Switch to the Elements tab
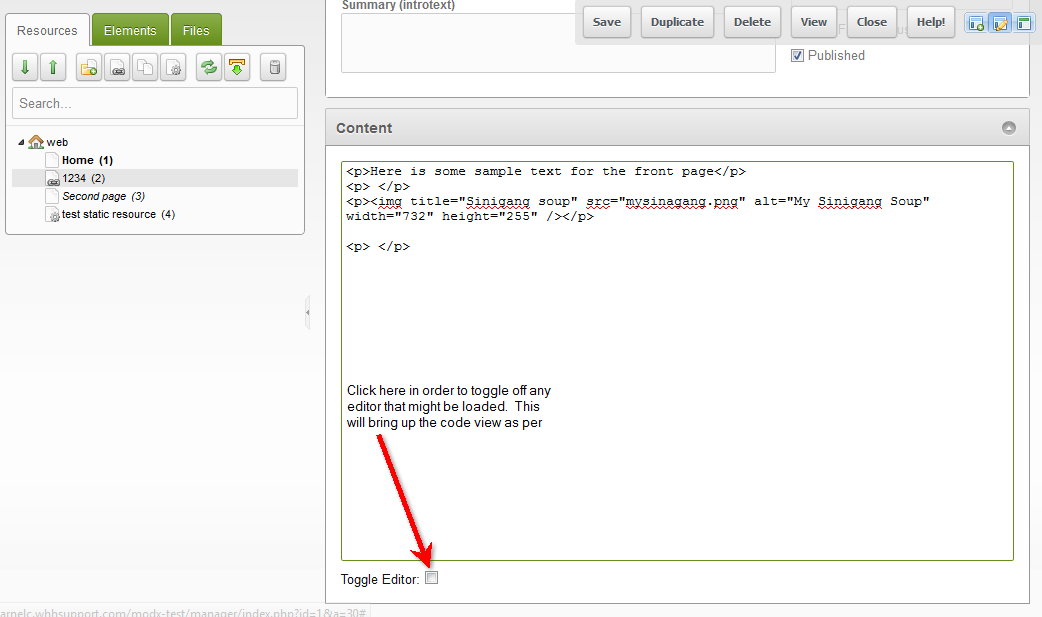 [x=130, y=30]
